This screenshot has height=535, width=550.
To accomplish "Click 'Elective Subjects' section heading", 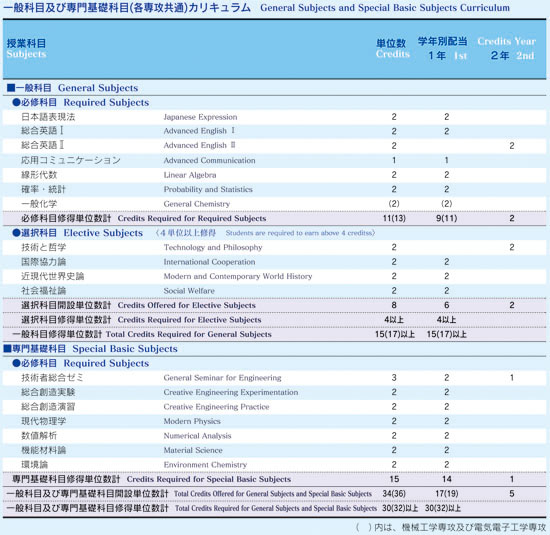I will 103,233.
